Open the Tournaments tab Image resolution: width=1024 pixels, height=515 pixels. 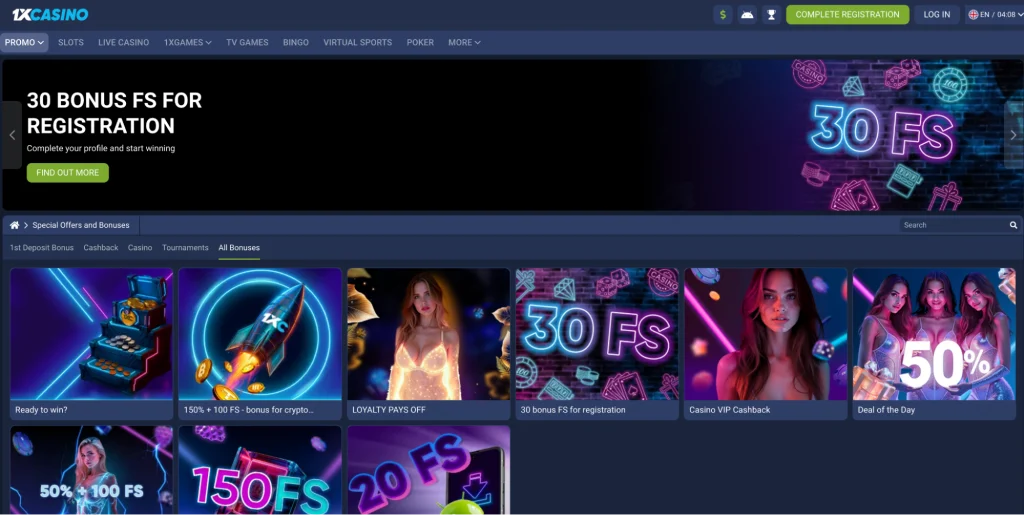tap(185, 248)
